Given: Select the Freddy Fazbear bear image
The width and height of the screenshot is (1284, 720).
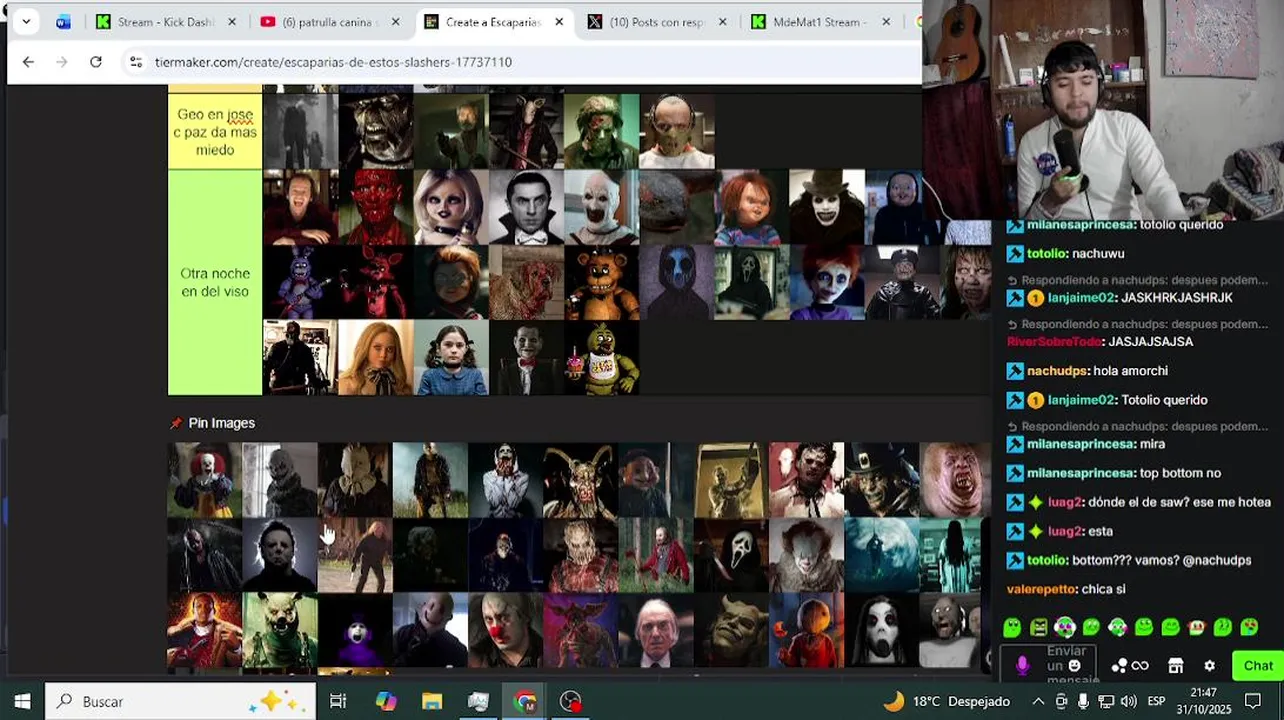Looking at the screenshot, I should [602, 282].
